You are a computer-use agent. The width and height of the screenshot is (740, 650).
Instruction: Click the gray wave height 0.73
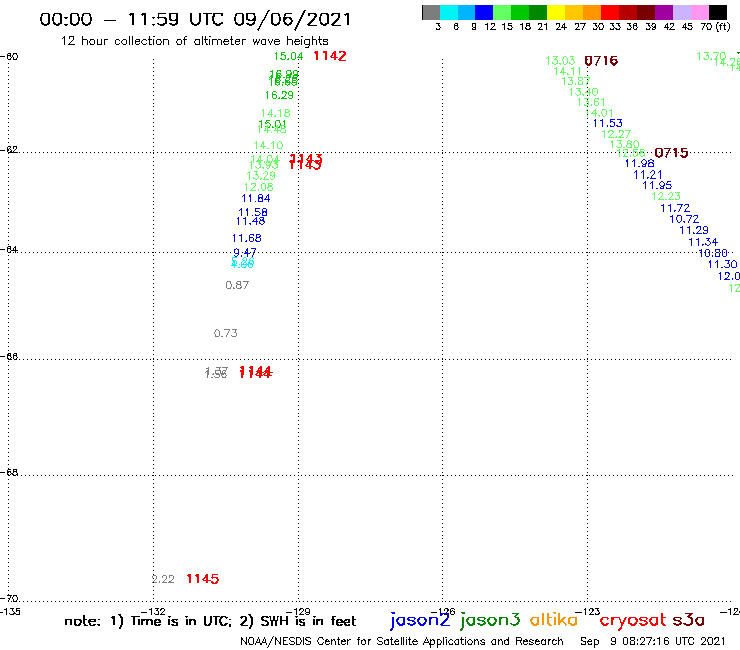[x=226, y=333]
